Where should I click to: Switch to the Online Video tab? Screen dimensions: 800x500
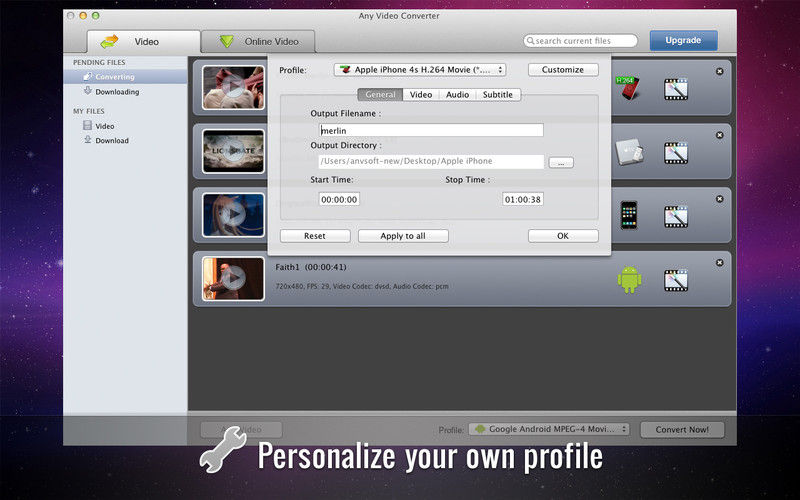pyautogui.click(x=258, y=42)
